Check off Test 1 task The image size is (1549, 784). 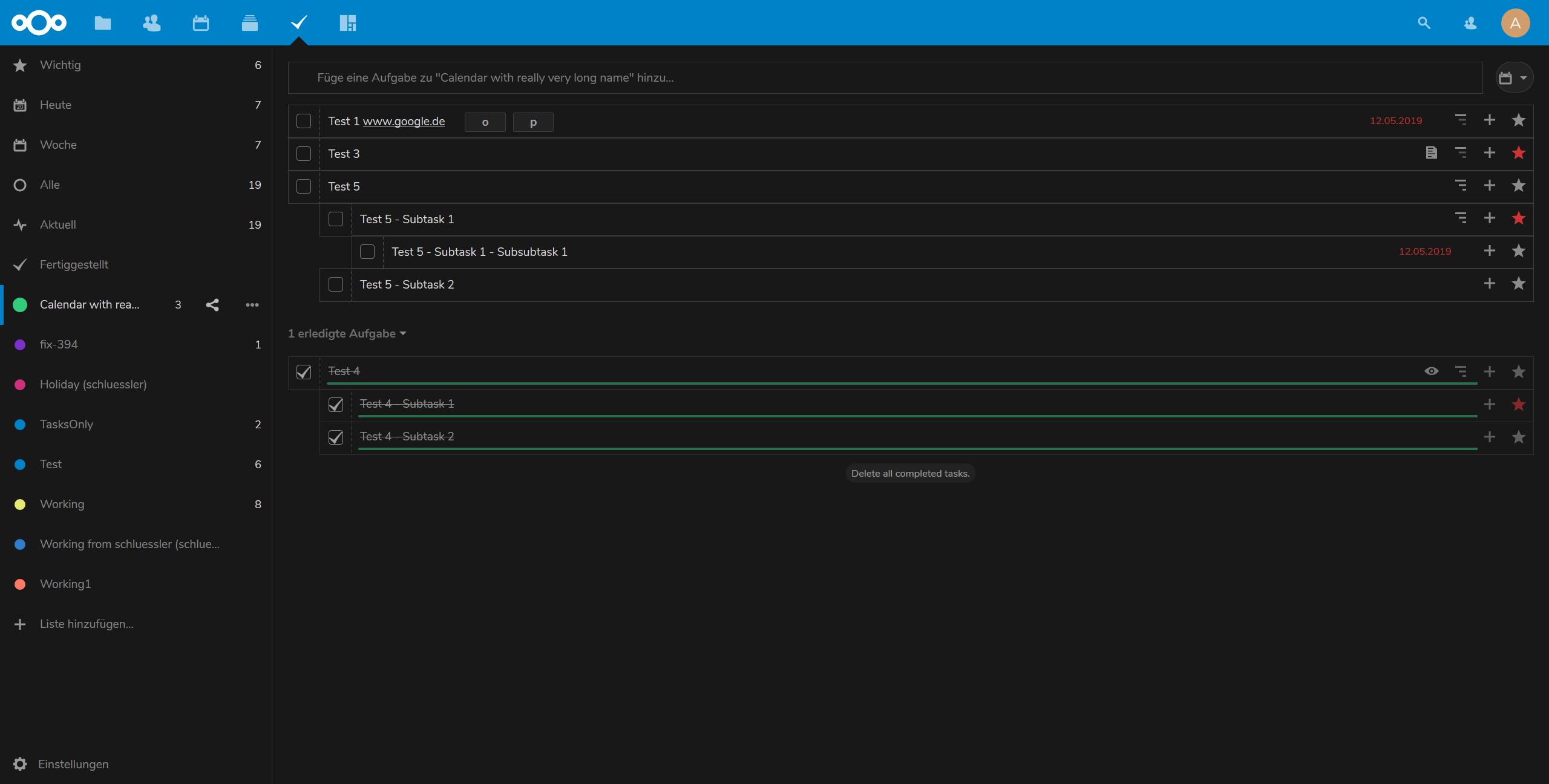click(304, 121)
